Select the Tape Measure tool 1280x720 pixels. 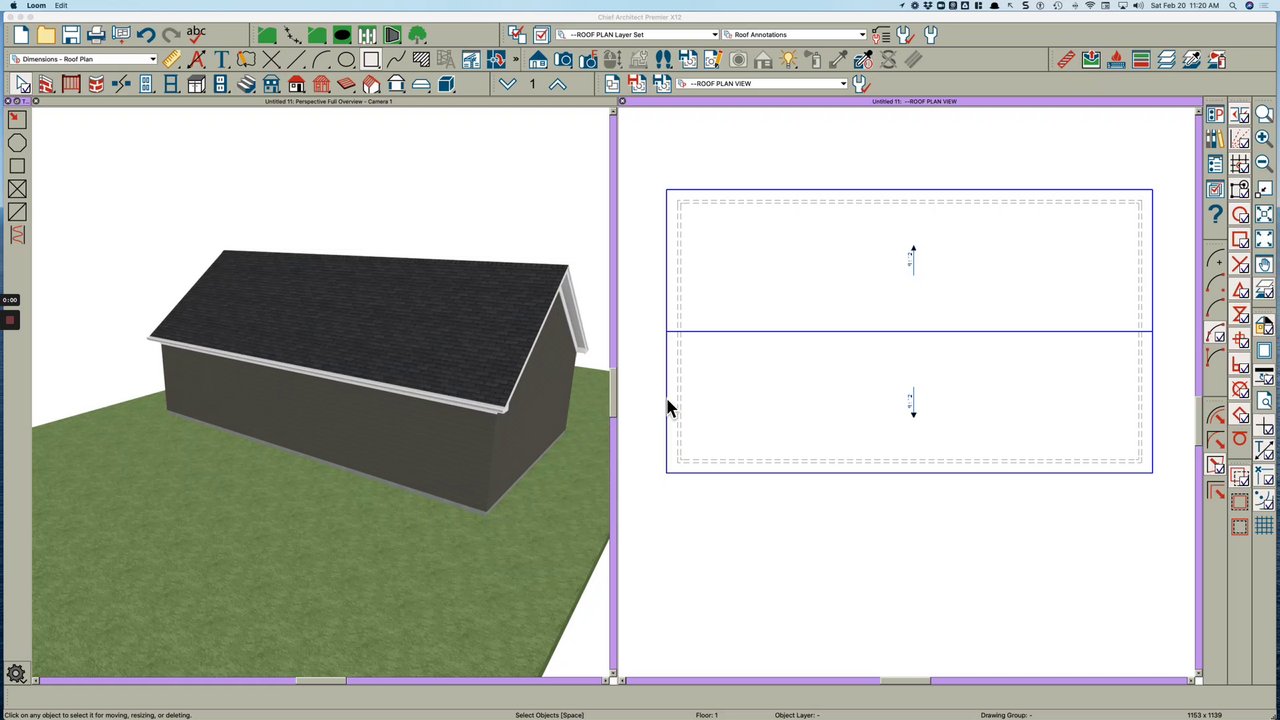[x=171, y=60]
